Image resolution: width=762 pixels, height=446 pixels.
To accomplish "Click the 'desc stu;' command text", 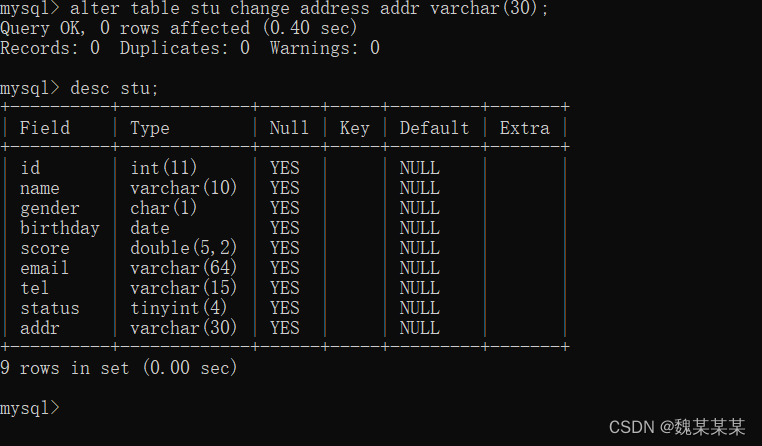I will point(115,88).
